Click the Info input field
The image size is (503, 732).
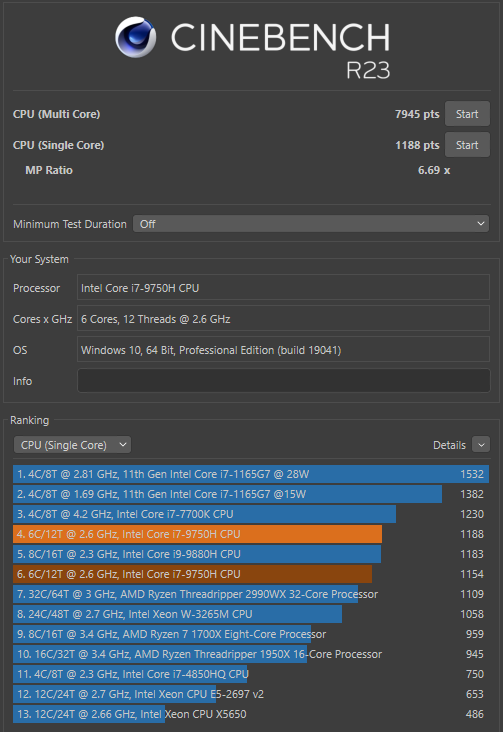(283, 381)
